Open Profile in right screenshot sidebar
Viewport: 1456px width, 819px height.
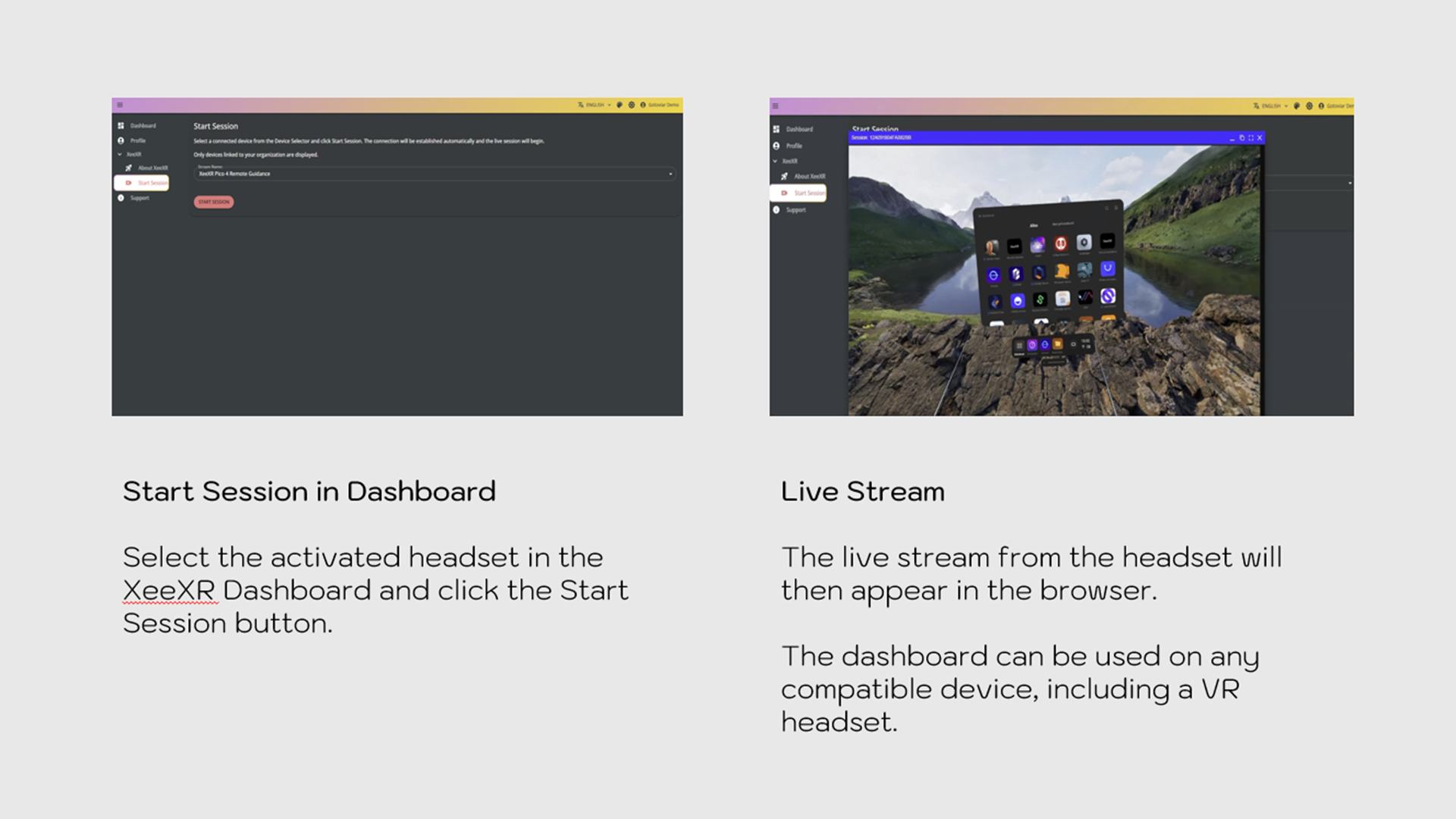pyautogui.click(x=788, y=146)
